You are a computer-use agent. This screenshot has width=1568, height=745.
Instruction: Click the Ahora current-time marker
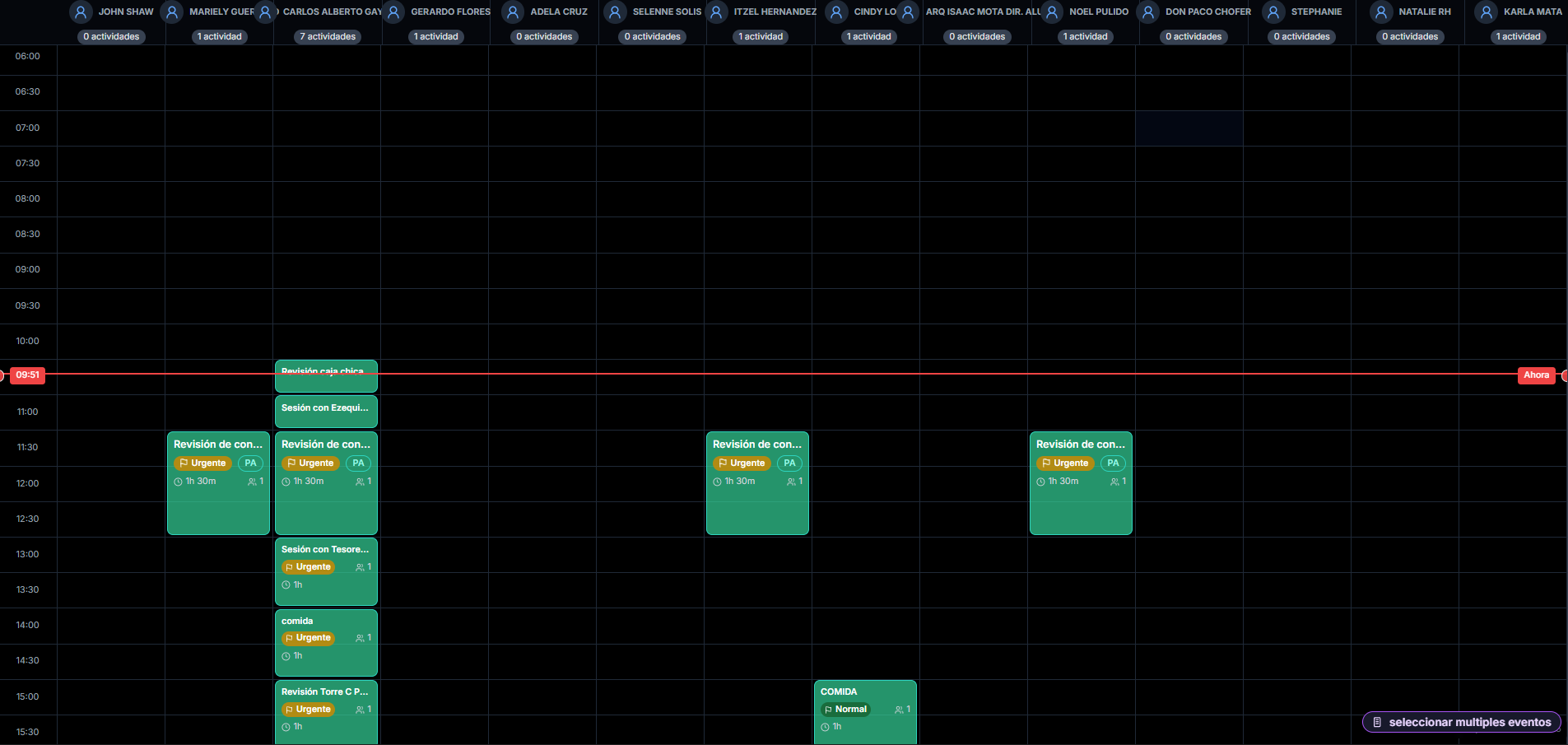[x=1536, y=375]
